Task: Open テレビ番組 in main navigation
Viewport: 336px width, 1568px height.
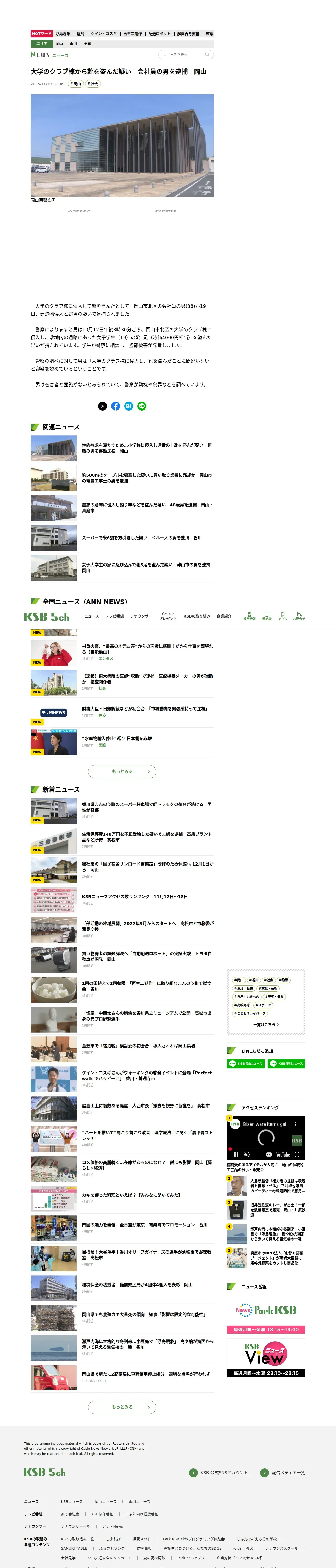Action: [115, 616]
